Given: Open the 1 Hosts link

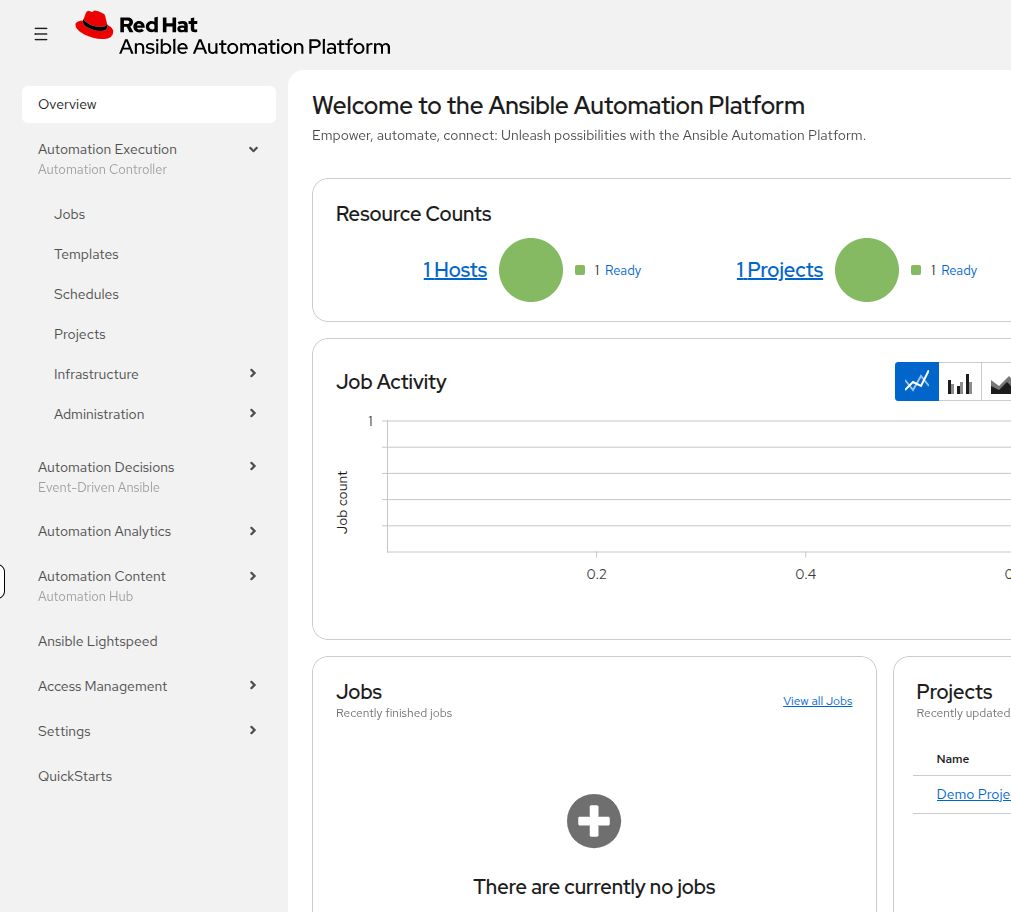Looking at the screenshot, I should click(x=455, y=270).
